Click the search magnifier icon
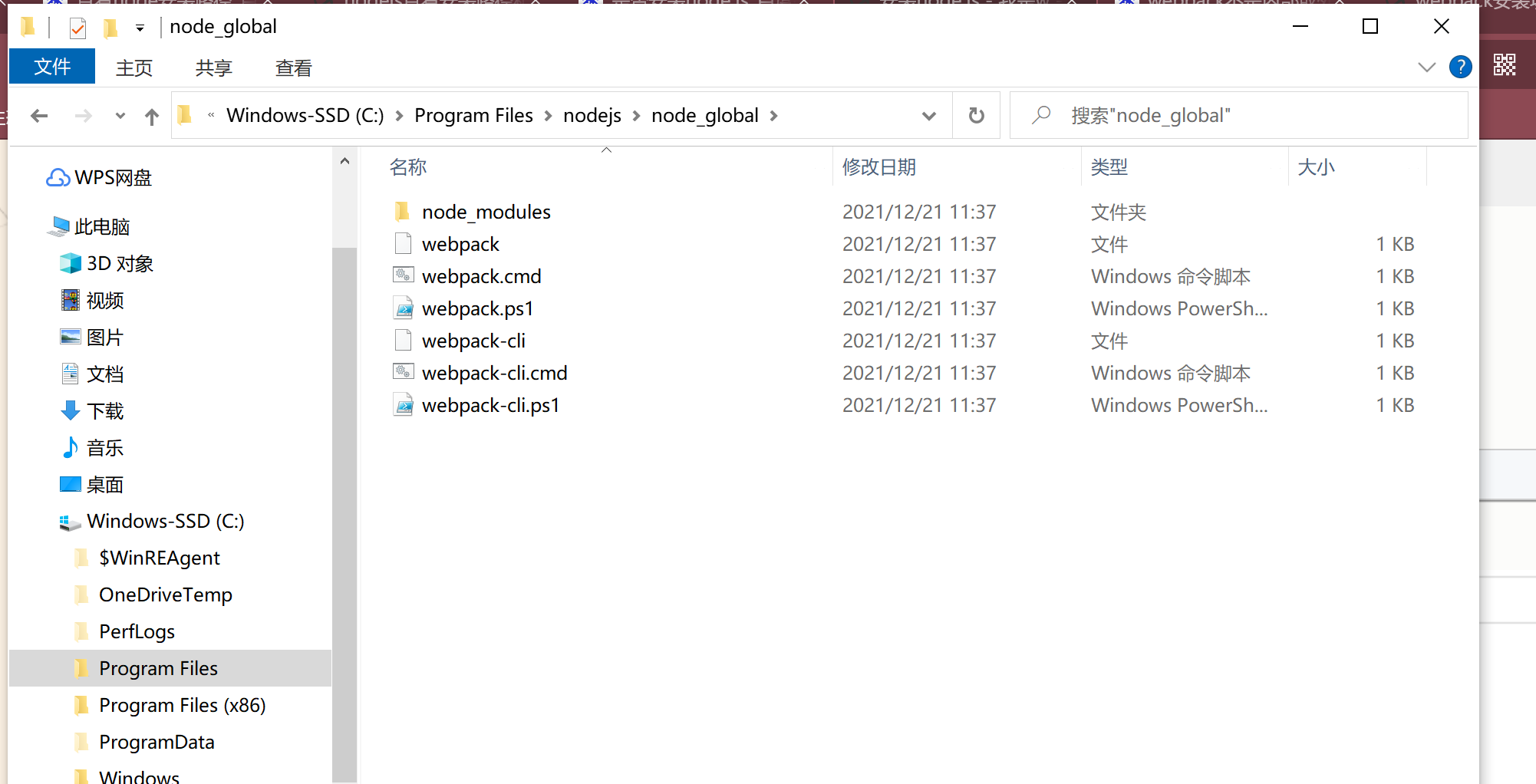This screenshot has width=1536, height=784. click(1041, 116)
